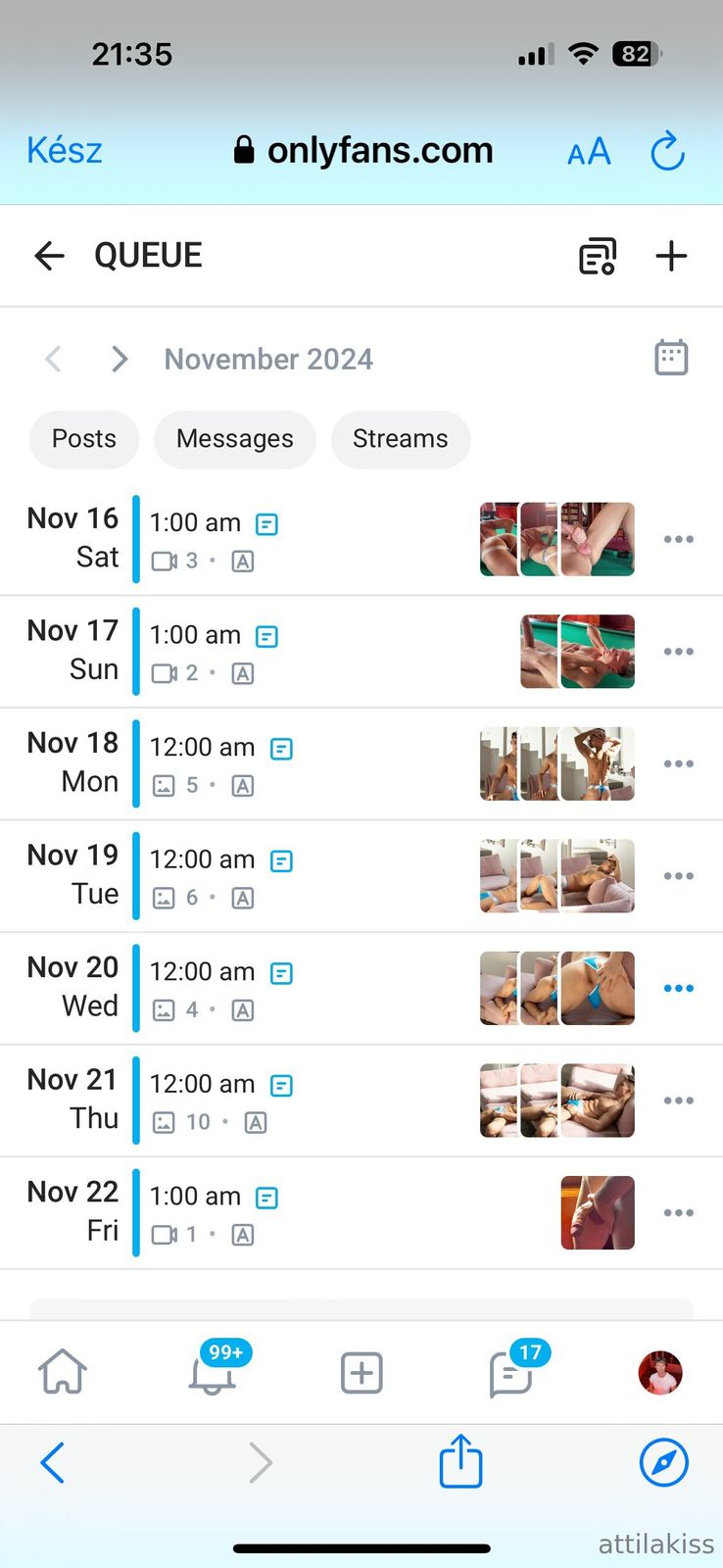Open the queue settings list icon
The image size is (723, 1568).
point(598,256)
